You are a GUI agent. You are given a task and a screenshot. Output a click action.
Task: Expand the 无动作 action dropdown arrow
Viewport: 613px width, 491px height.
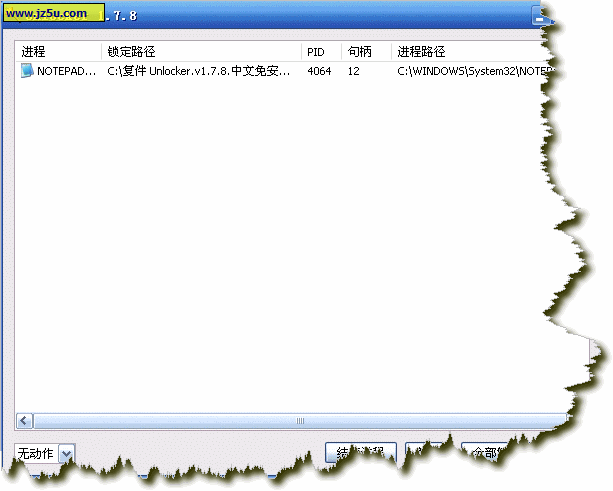tap(67, 454)
